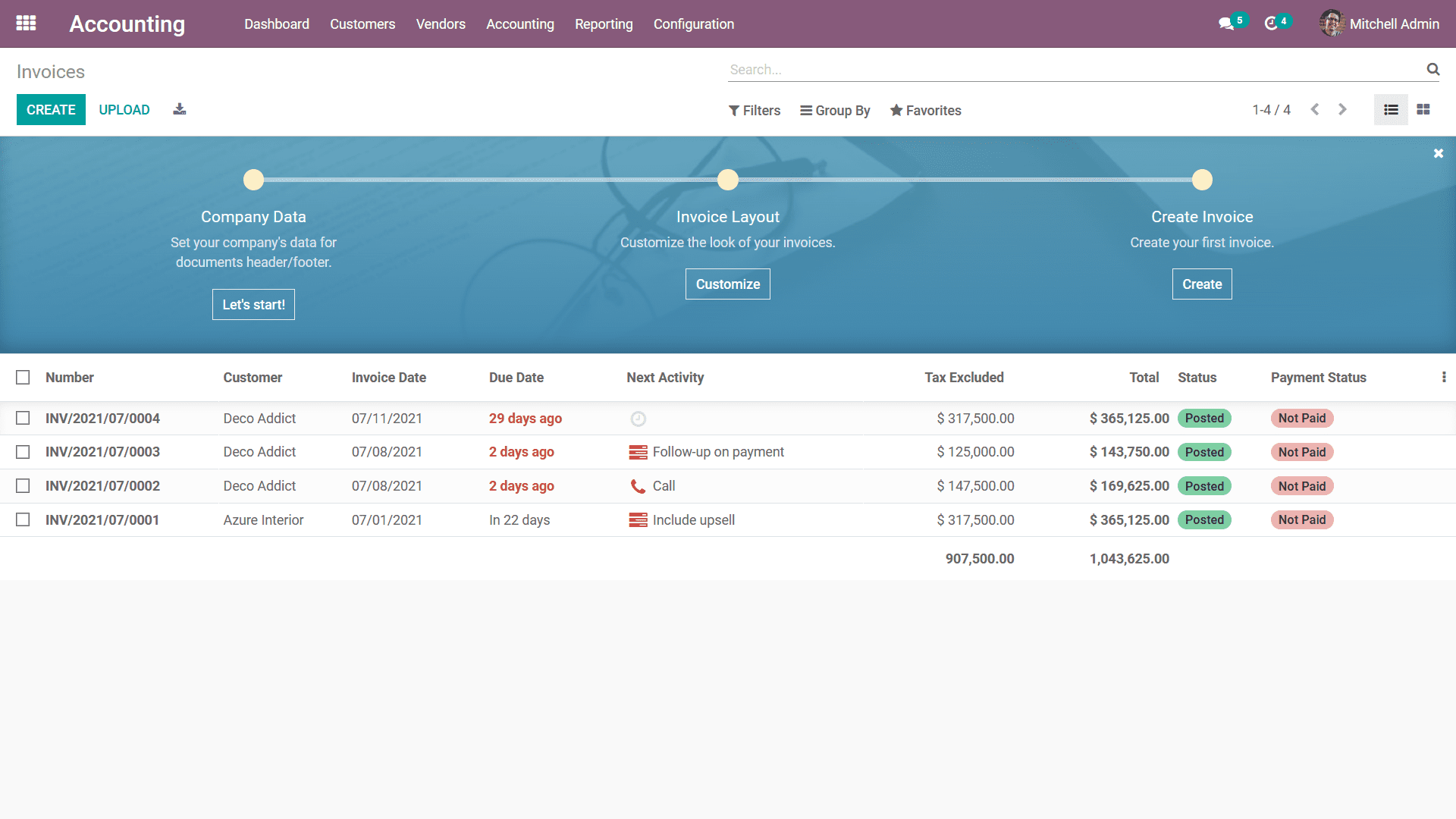Image resolution: width=1456 pixels, height=819 pixels.
Task: Open the Filters dropdown
Action: 755,111
